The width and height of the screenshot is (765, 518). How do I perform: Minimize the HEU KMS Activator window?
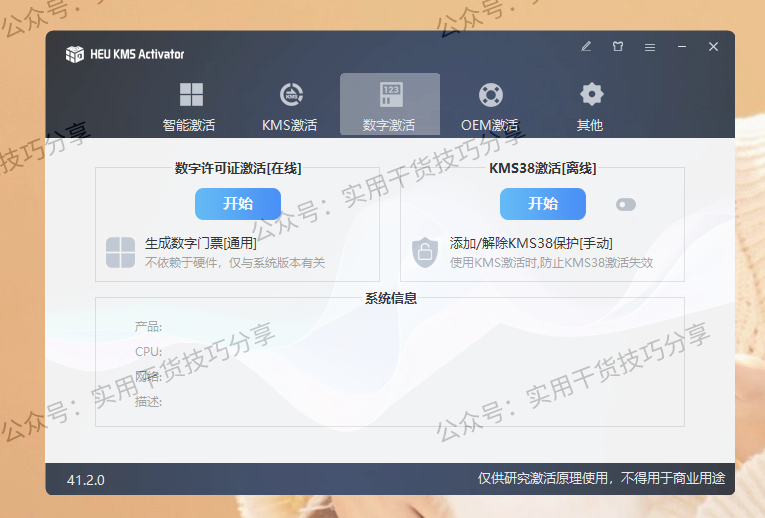pos(682,46)
